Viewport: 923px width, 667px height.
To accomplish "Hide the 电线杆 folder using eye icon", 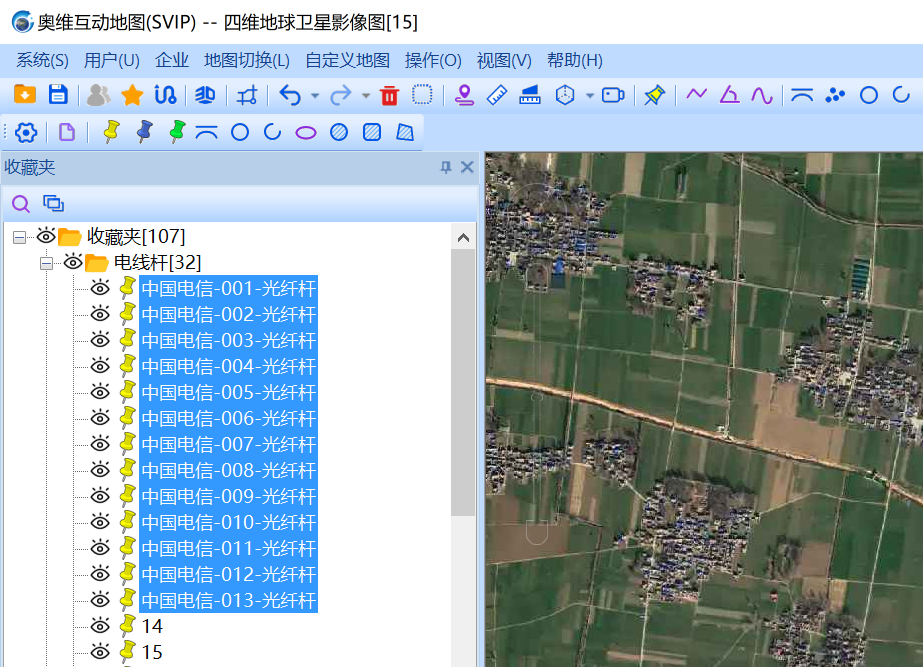I will tap(73, 262).
